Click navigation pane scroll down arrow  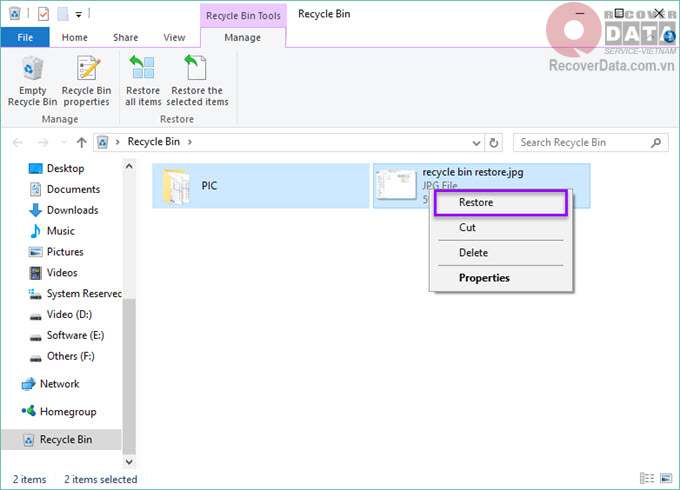click(x=129, y=462)
